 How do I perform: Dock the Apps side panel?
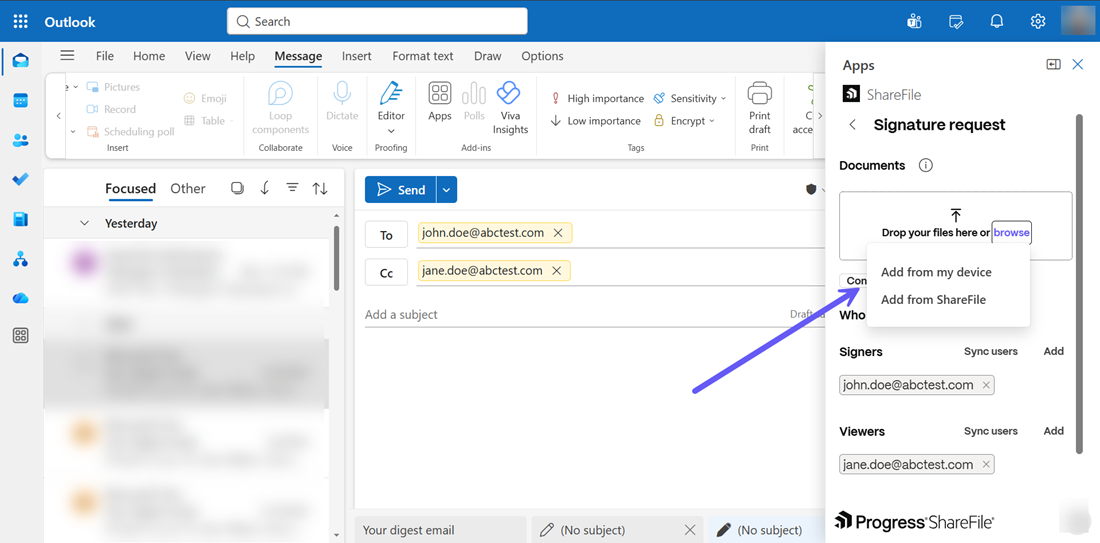point(1053,65)
